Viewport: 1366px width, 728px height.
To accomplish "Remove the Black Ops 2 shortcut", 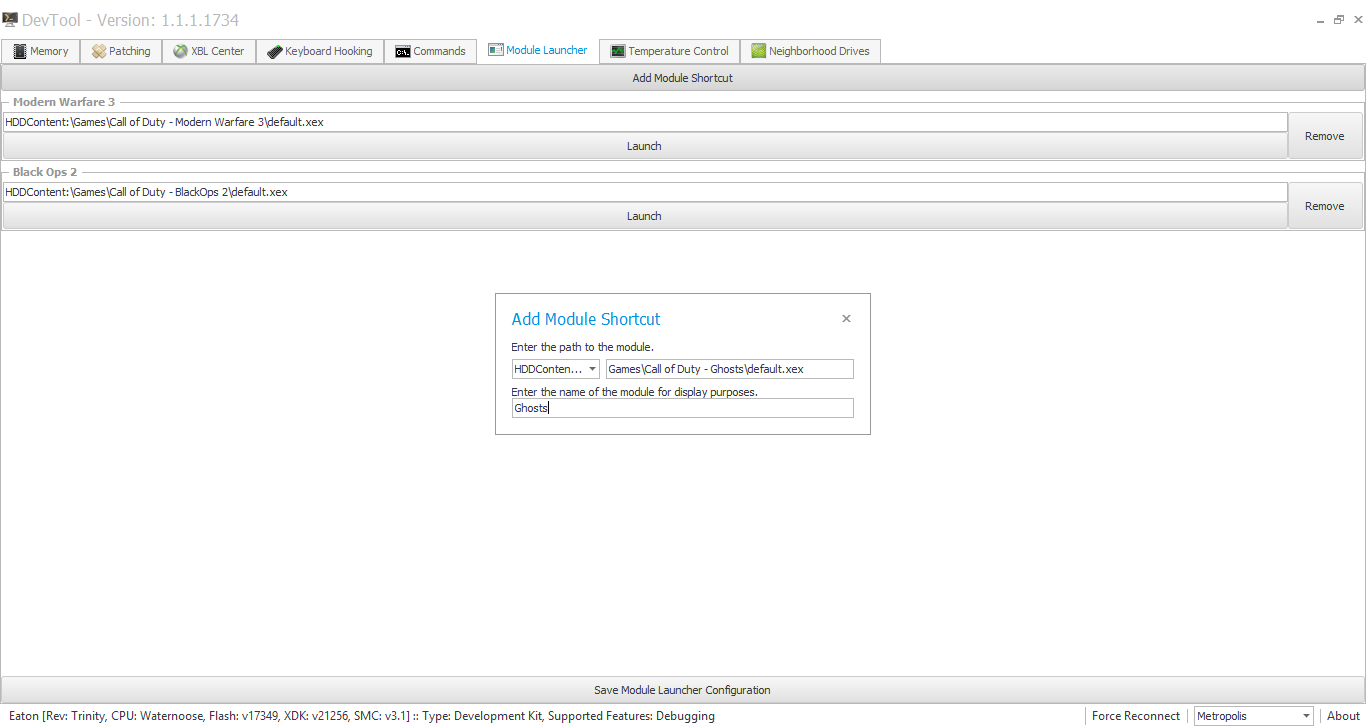I will pos(1325,206).
